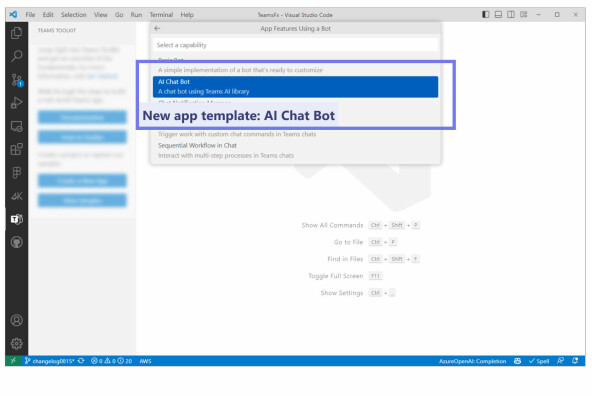Click the fourth blue button in Teams Toolkit panel
Screen dimensions: 592x396
click(82, 200)
